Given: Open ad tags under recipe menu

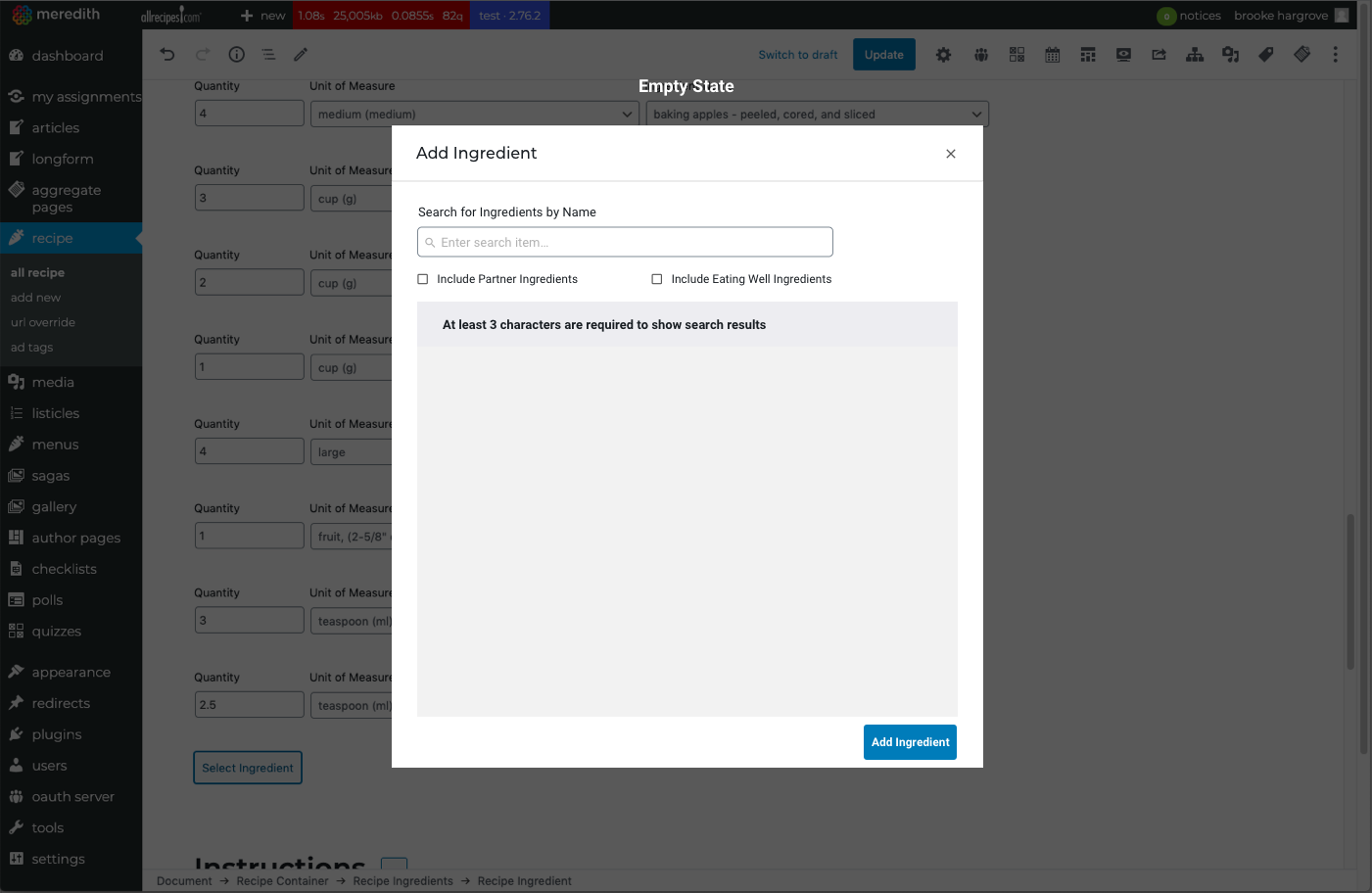Looking at the screenshot, I should tap(31, 348).
